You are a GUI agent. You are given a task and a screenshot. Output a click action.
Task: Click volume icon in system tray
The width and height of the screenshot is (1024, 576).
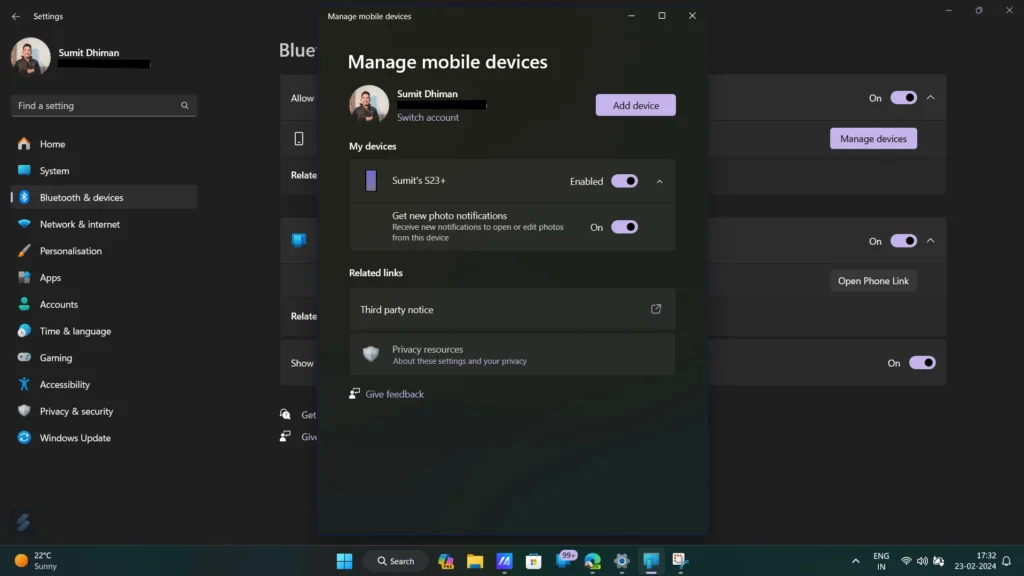922,561
